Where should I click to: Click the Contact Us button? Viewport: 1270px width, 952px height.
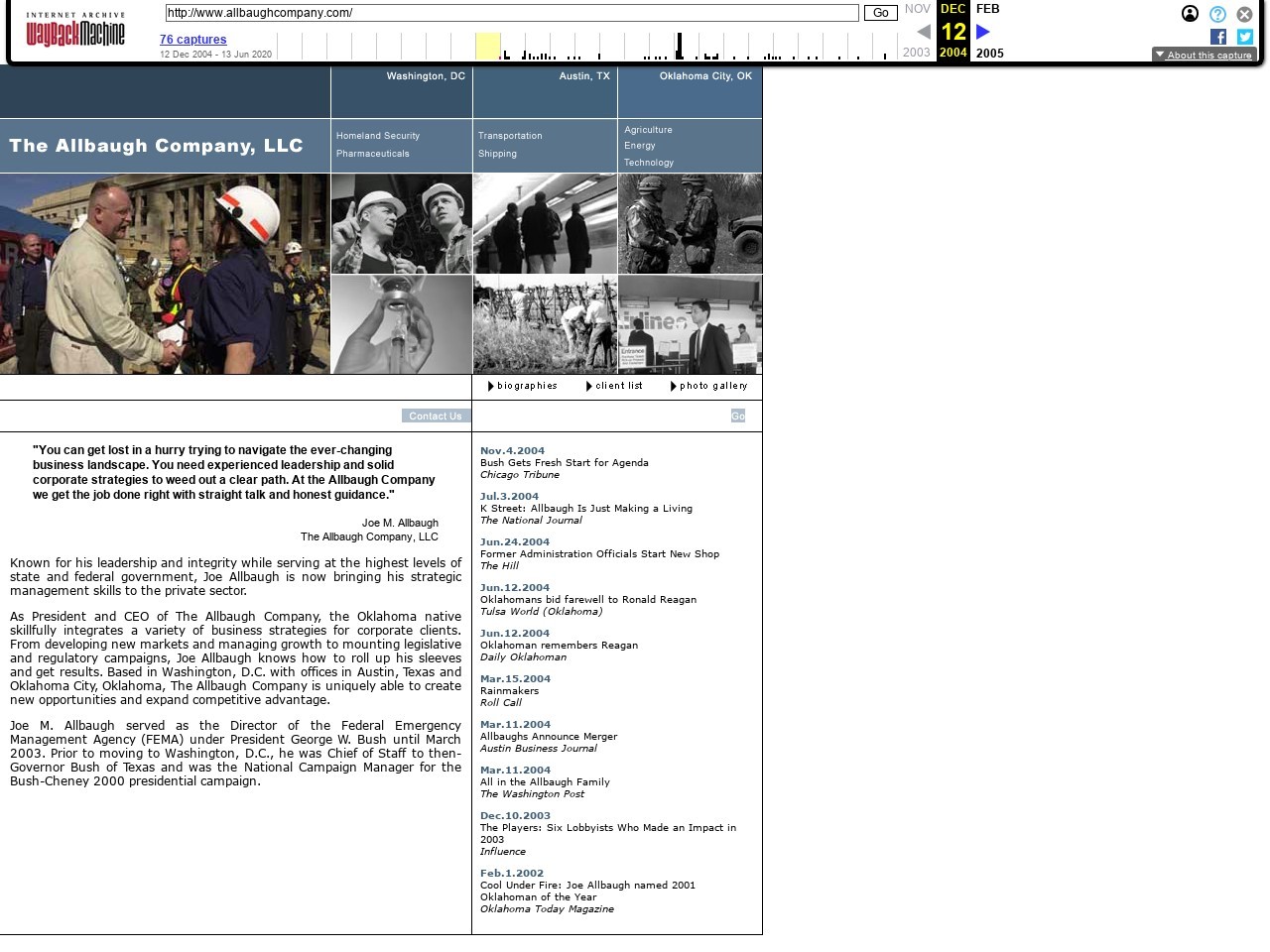pyautogui.click(x=436, y=416)
